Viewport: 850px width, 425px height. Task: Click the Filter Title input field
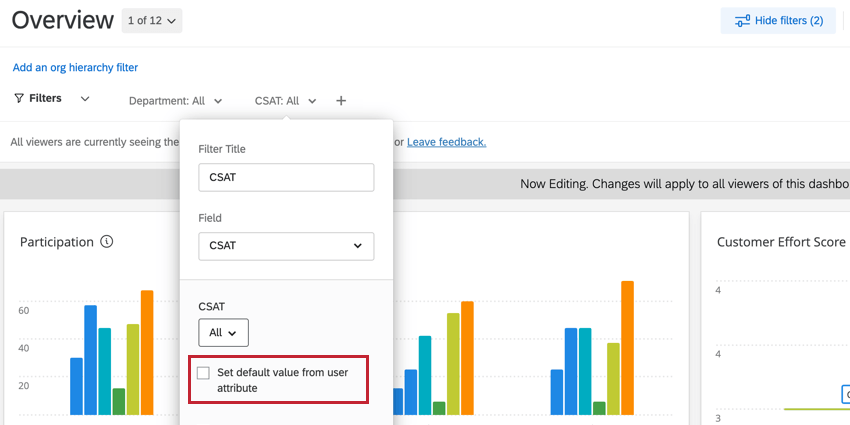[286, 178]
